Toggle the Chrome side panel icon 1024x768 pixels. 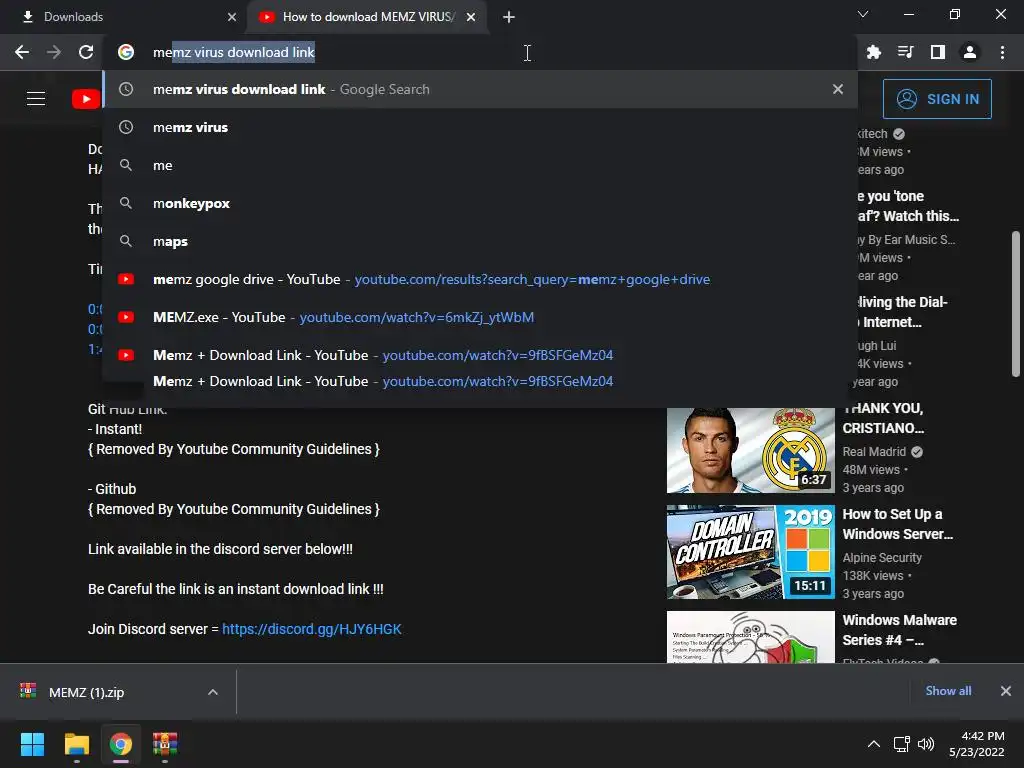click(x=938, y=52)
